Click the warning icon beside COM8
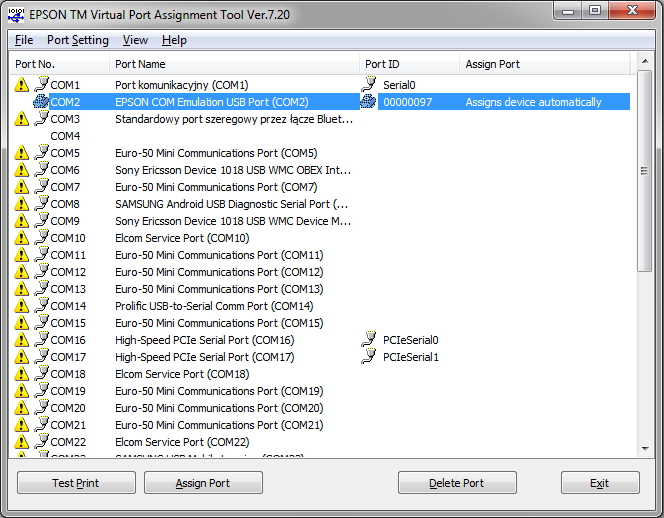This screenshot has width=664, height=518. [x=21, y=204]
